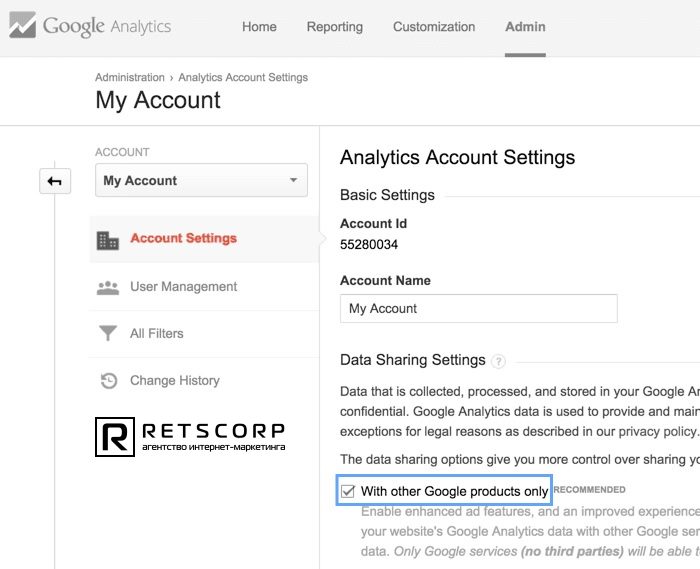This screenshot has width=700, height=569.
Task: Click the Account Name label
Action: point(385,280)
